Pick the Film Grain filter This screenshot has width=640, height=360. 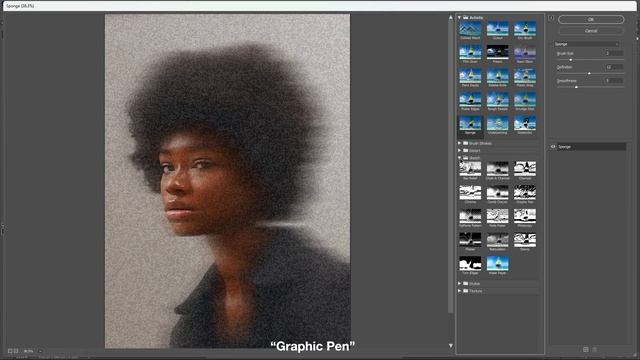point(470,53)
